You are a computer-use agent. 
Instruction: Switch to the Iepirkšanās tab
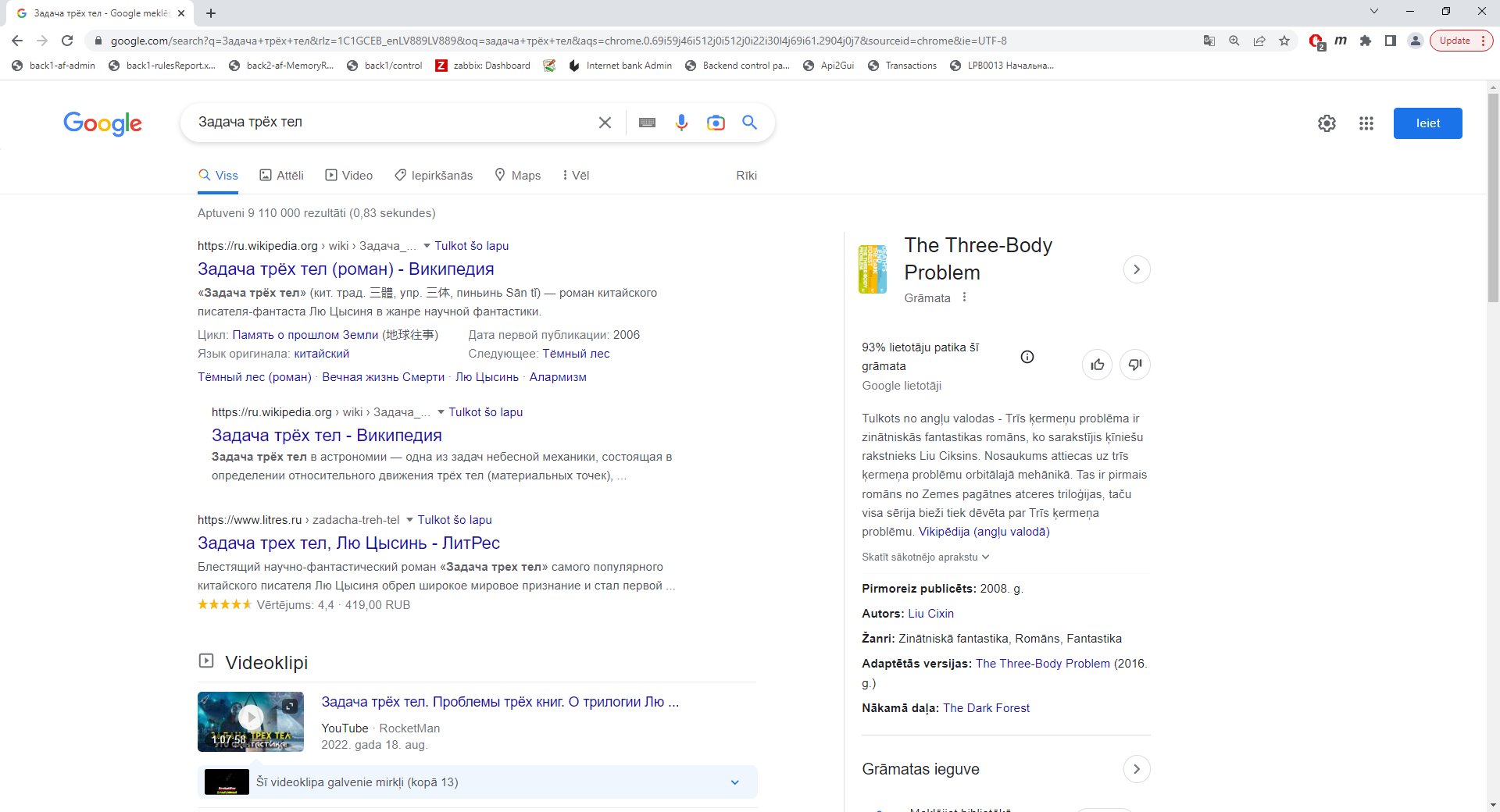(x=434, y=176)
